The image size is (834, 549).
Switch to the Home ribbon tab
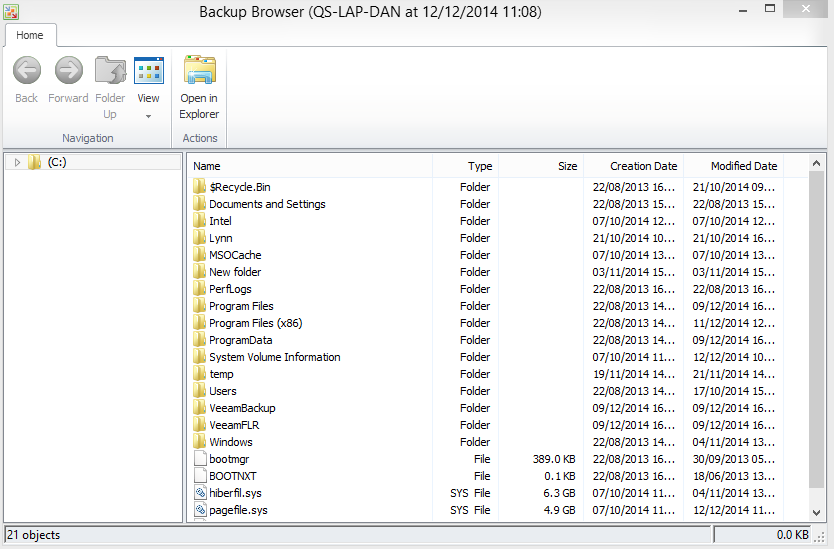(x=30, y=35)
